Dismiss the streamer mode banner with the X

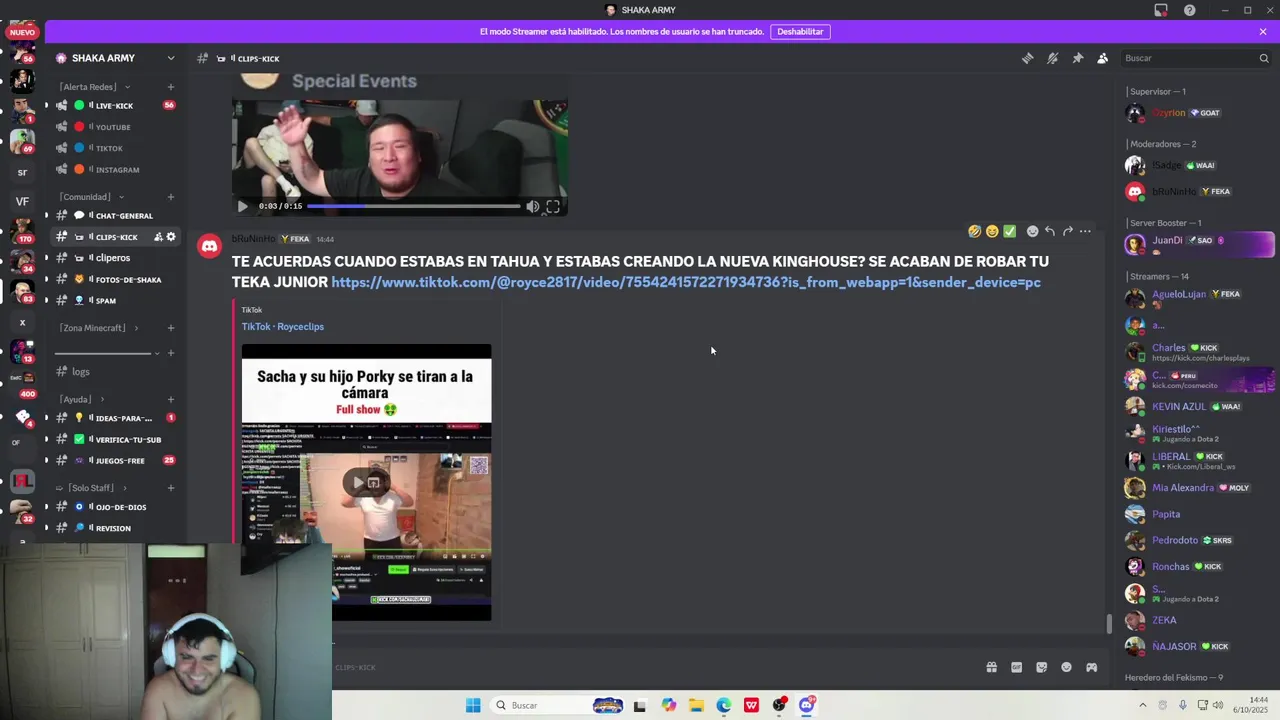pos(1263,31)
